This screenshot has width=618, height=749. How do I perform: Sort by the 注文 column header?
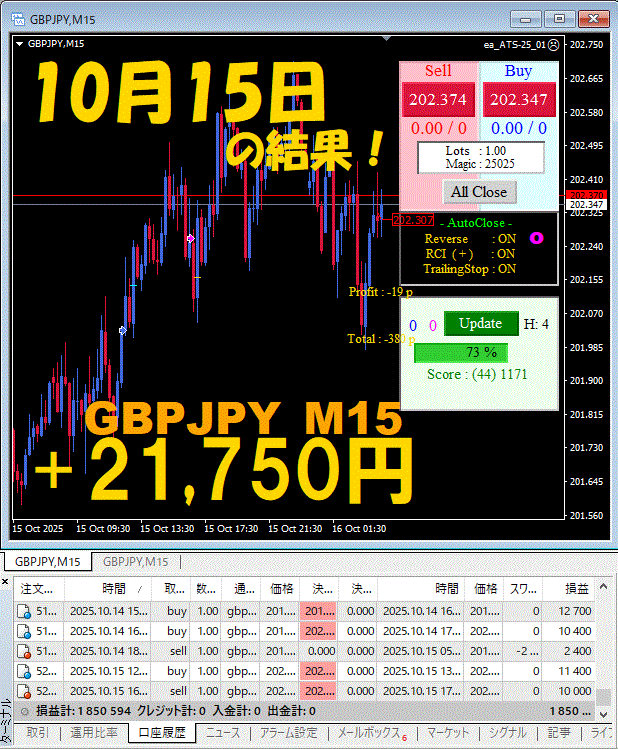37,589
